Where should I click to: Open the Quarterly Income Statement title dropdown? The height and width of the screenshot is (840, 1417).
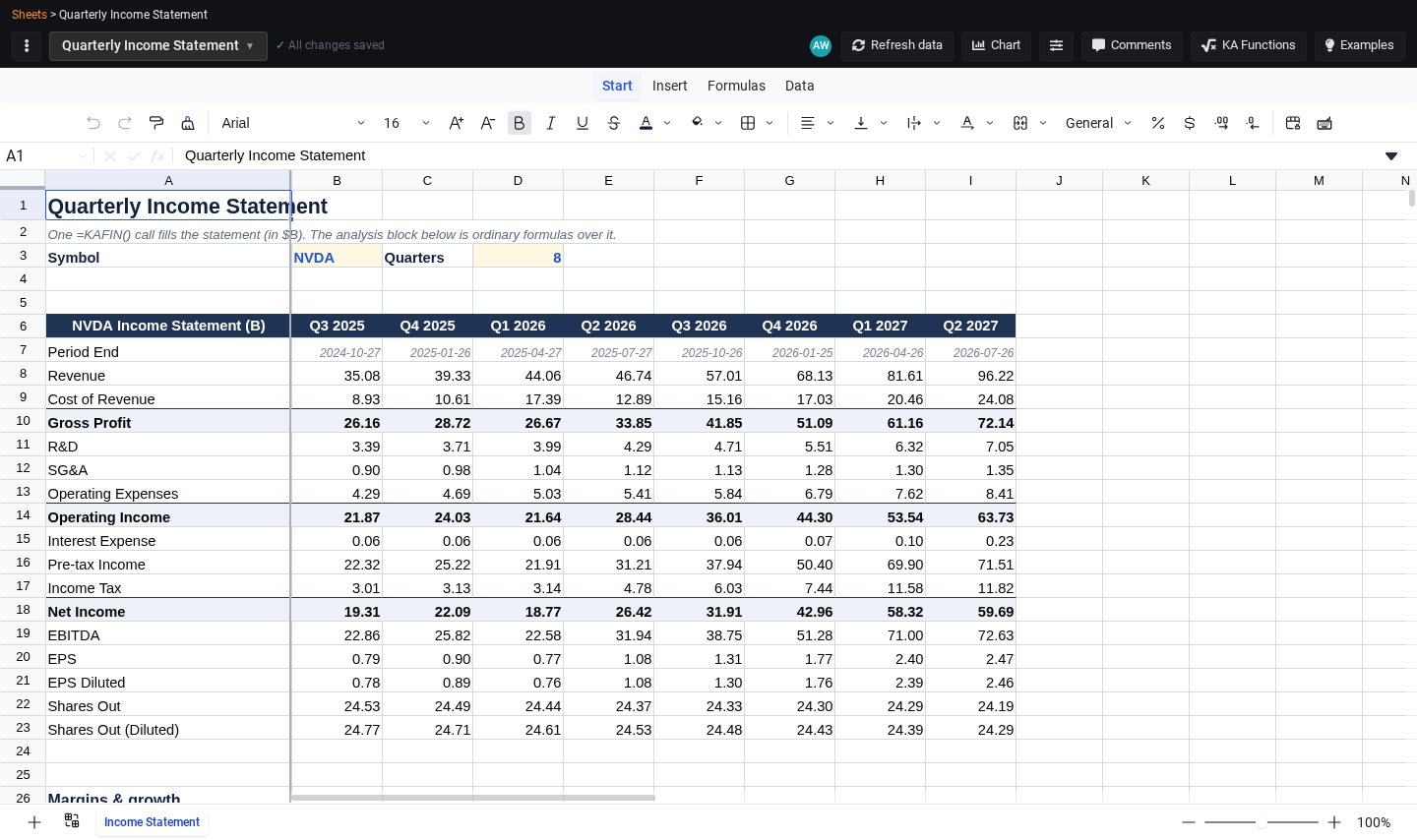coord(157,45)
